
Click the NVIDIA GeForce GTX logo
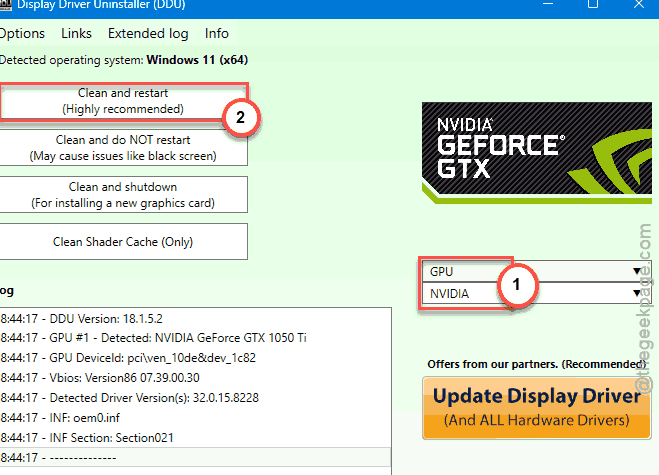click(x=537, y=153)
